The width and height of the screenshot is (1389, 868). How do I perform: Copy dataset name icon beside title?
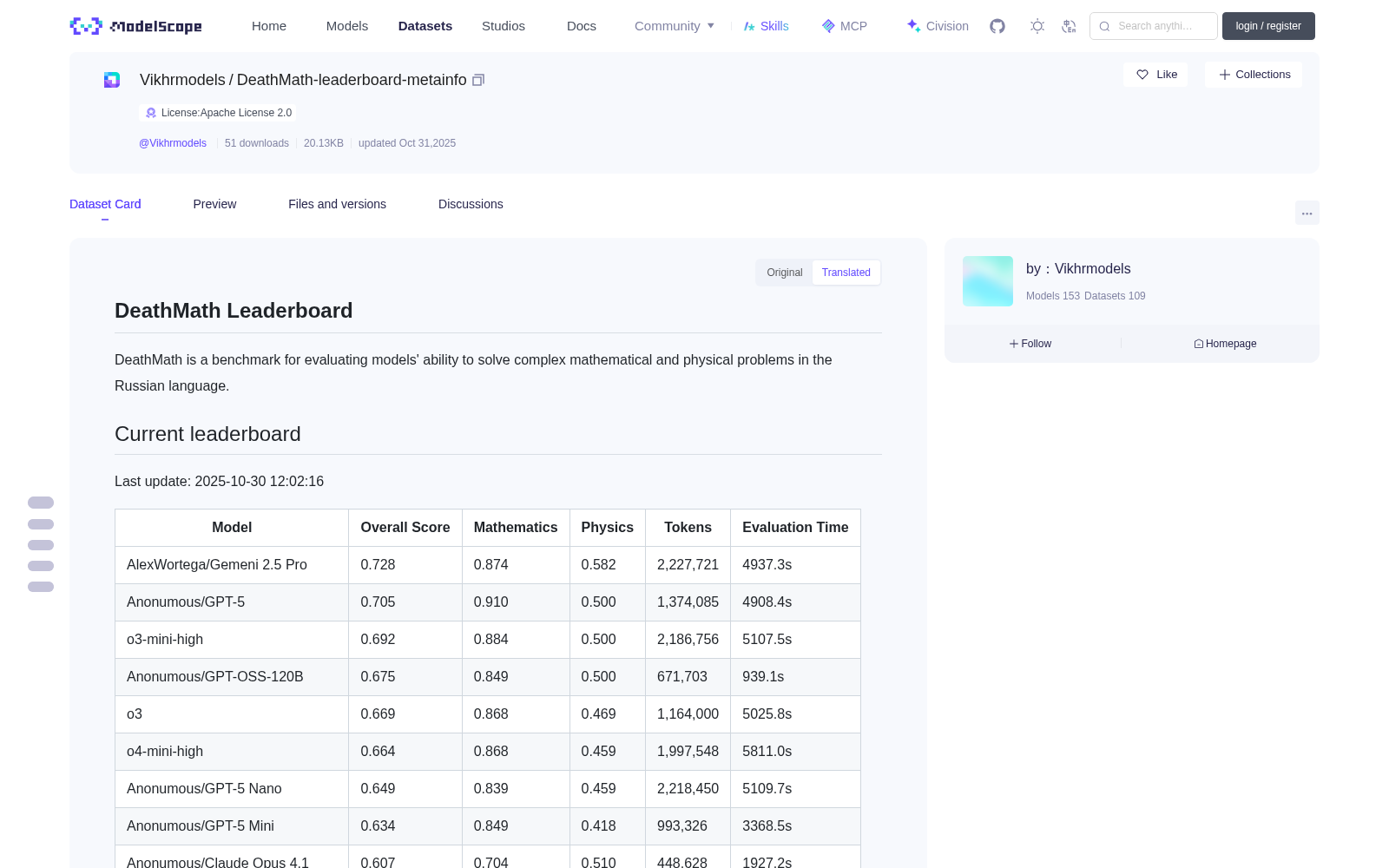[478, 80]
